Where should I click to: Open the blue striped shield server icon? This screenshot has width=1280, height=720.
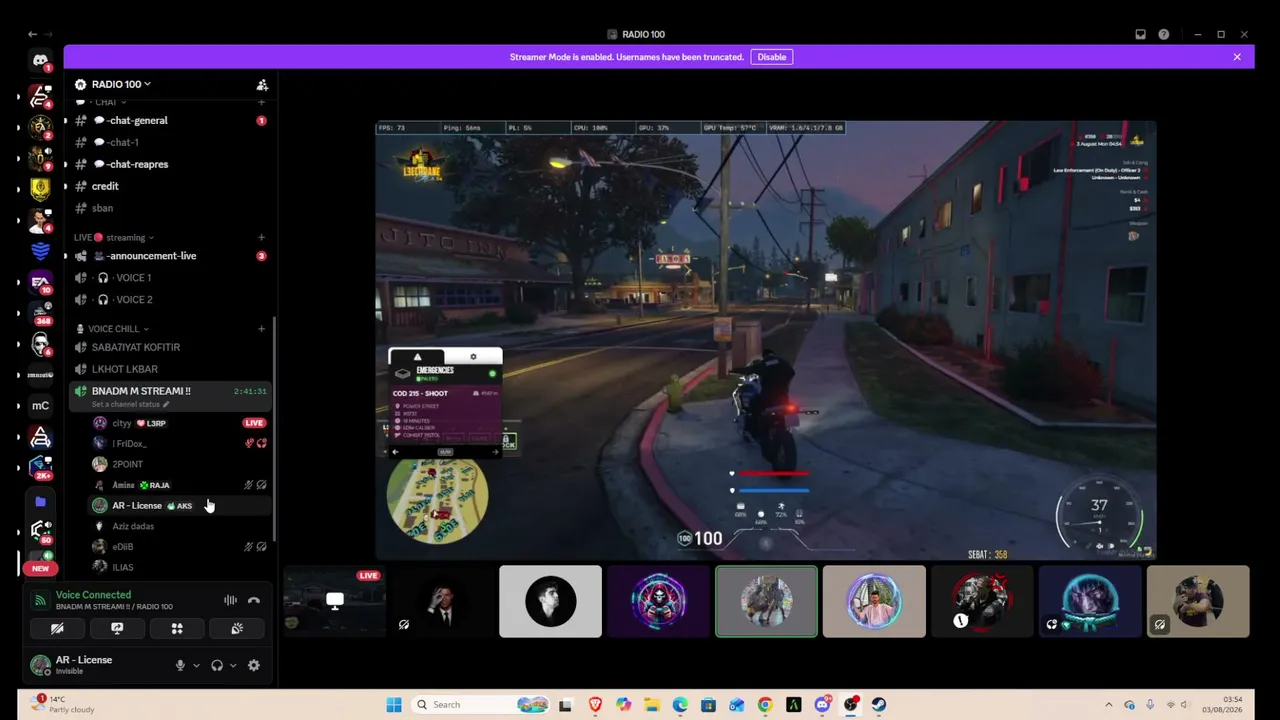click(x=40, y=251)
